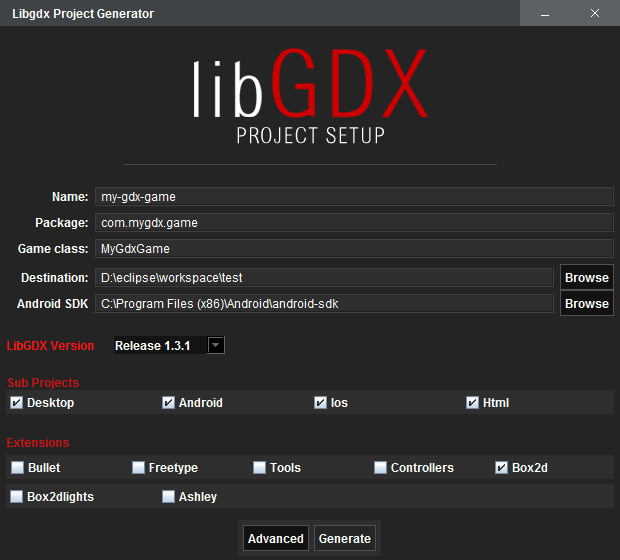This screenshot has height=560, width=620.
Task: Click the Android SDK path field
Action: click(x=324, y=303)
